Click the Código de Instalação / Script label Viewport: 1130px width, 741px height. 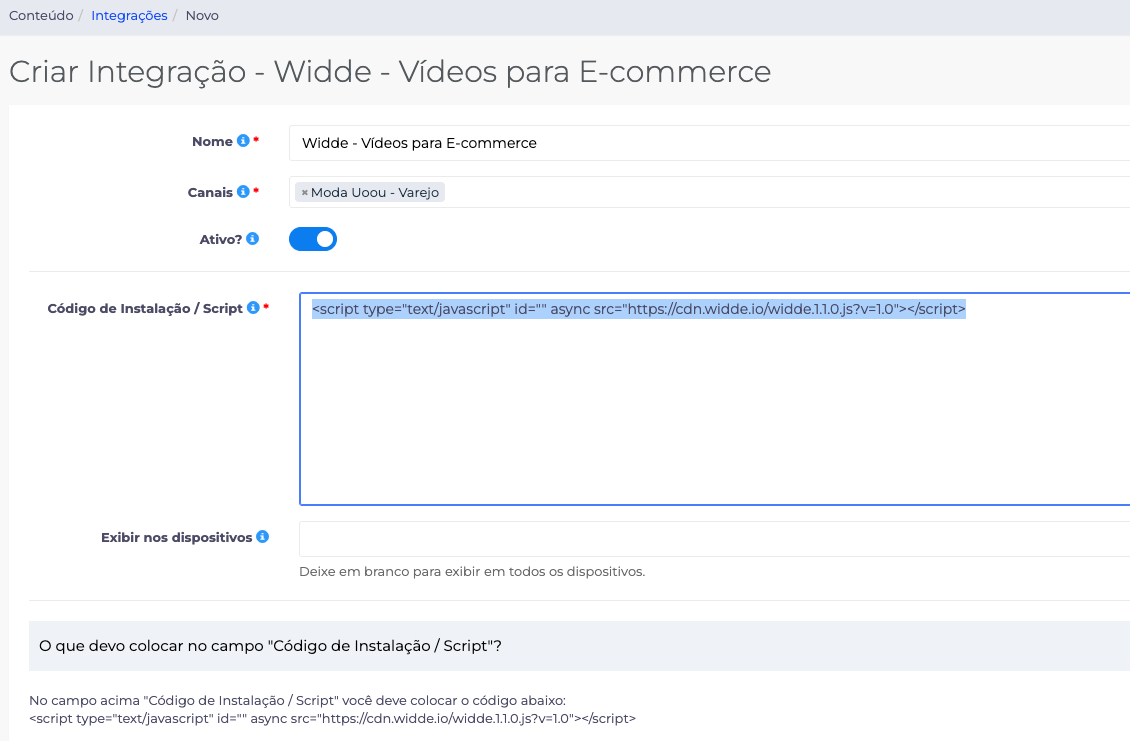pos(145,309)
